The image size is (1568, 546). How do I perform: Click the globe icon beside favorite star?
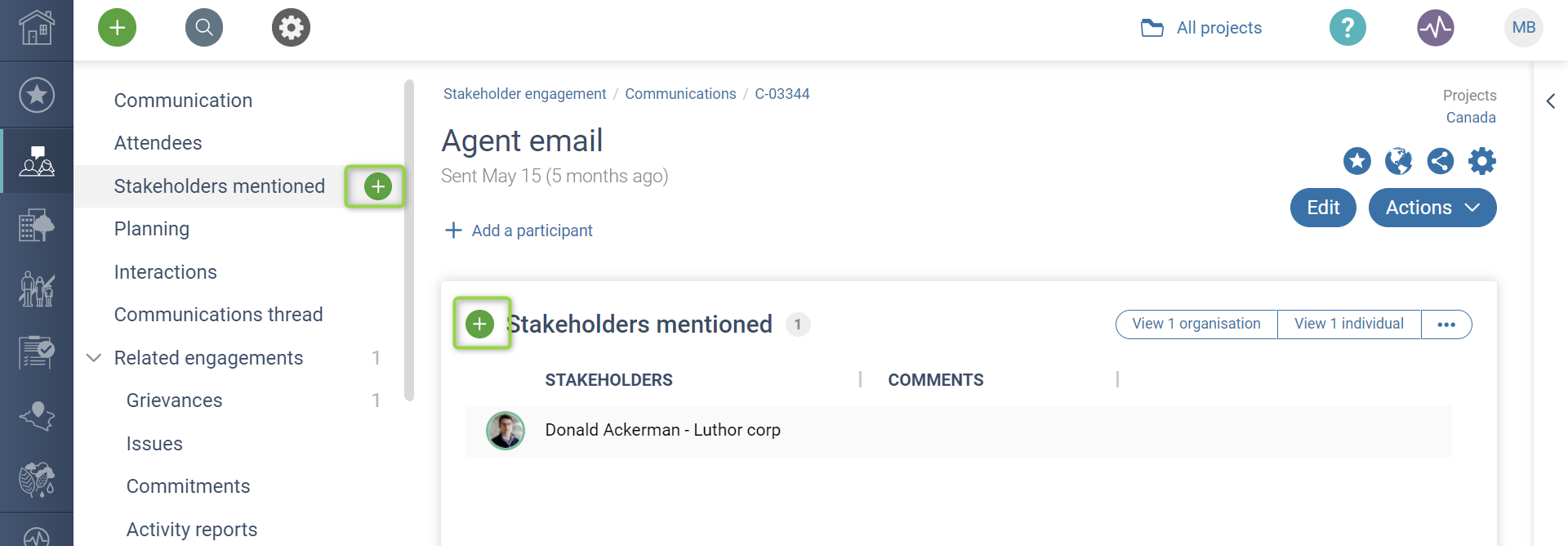click(1398, 161)
